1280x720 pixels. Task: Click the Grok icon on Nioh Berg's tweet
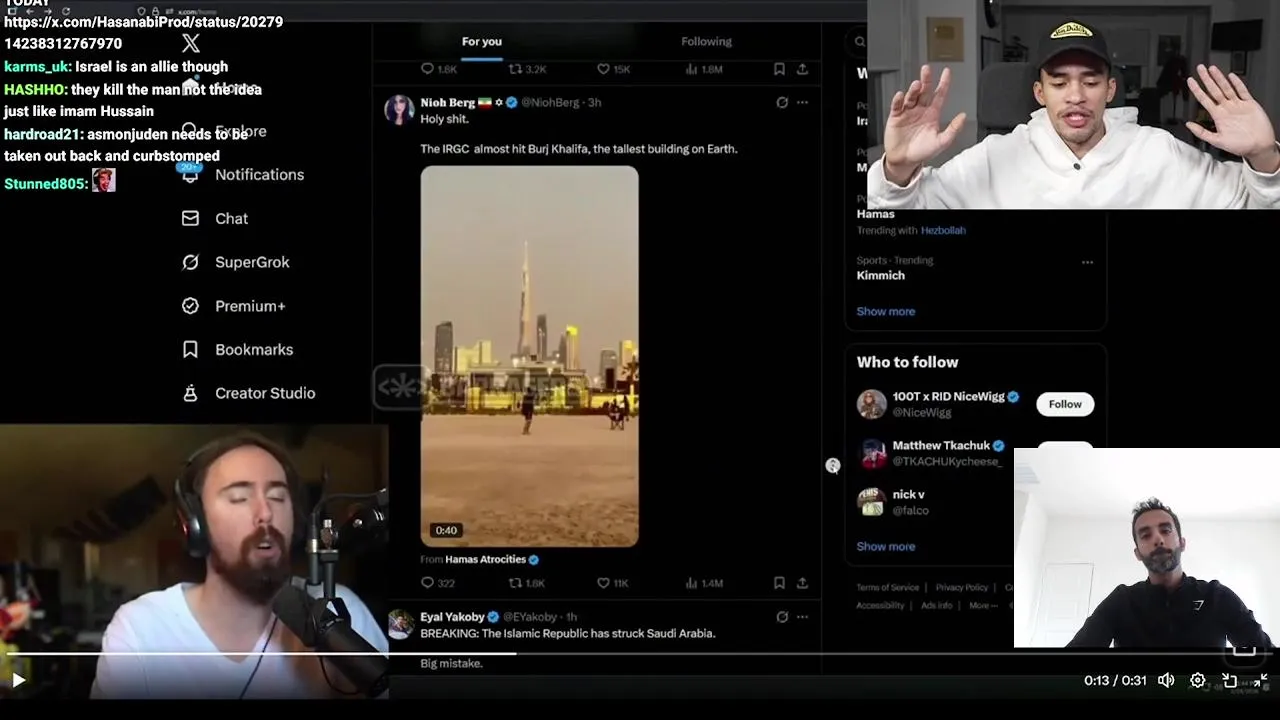(x=782, y=102)
